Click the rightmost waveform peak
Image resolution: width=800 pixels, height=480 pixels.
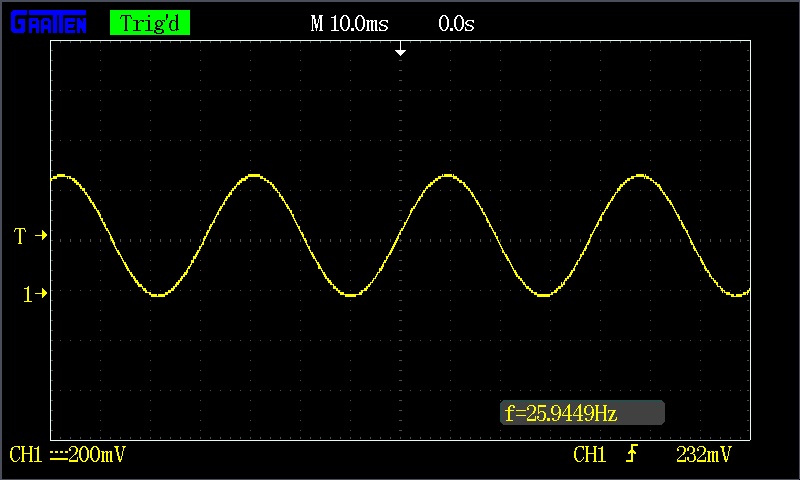[x=640, y=175]
